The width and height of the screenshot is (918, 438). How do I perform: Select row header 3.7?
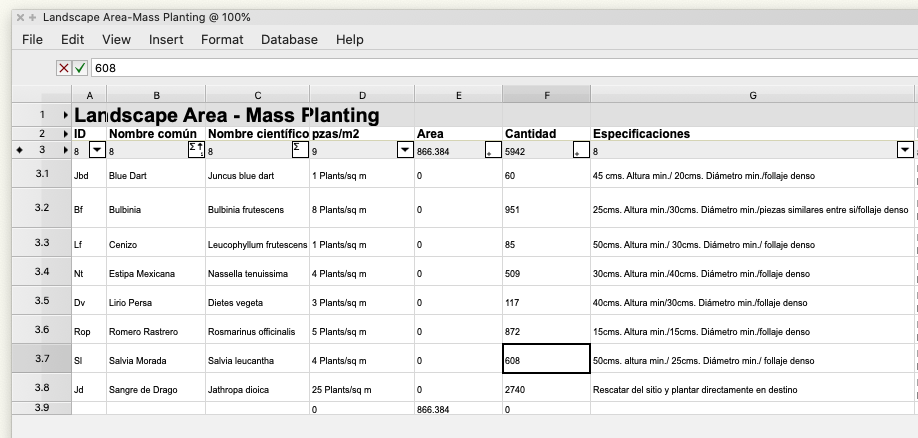pos(42,358)
